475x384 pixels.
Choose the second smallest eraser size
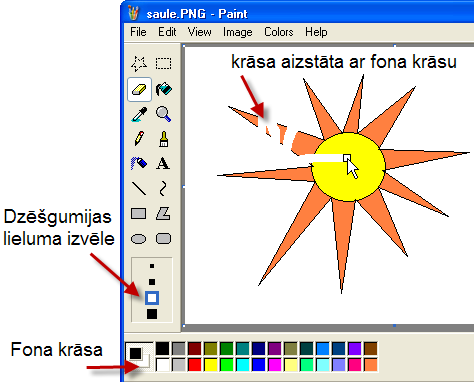[x=152, y=282]
